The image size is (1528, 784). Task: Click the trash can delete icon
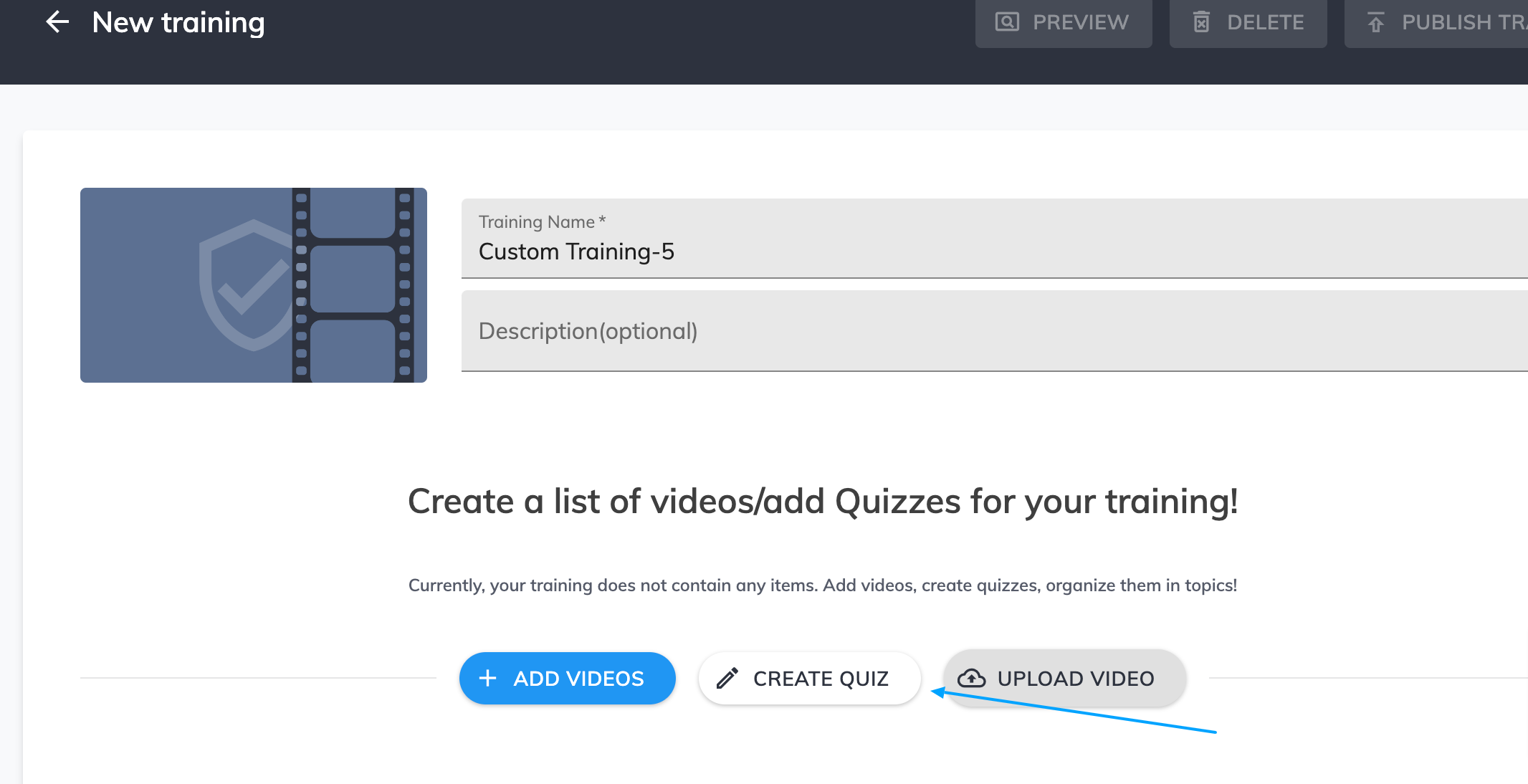(1202, 22)
